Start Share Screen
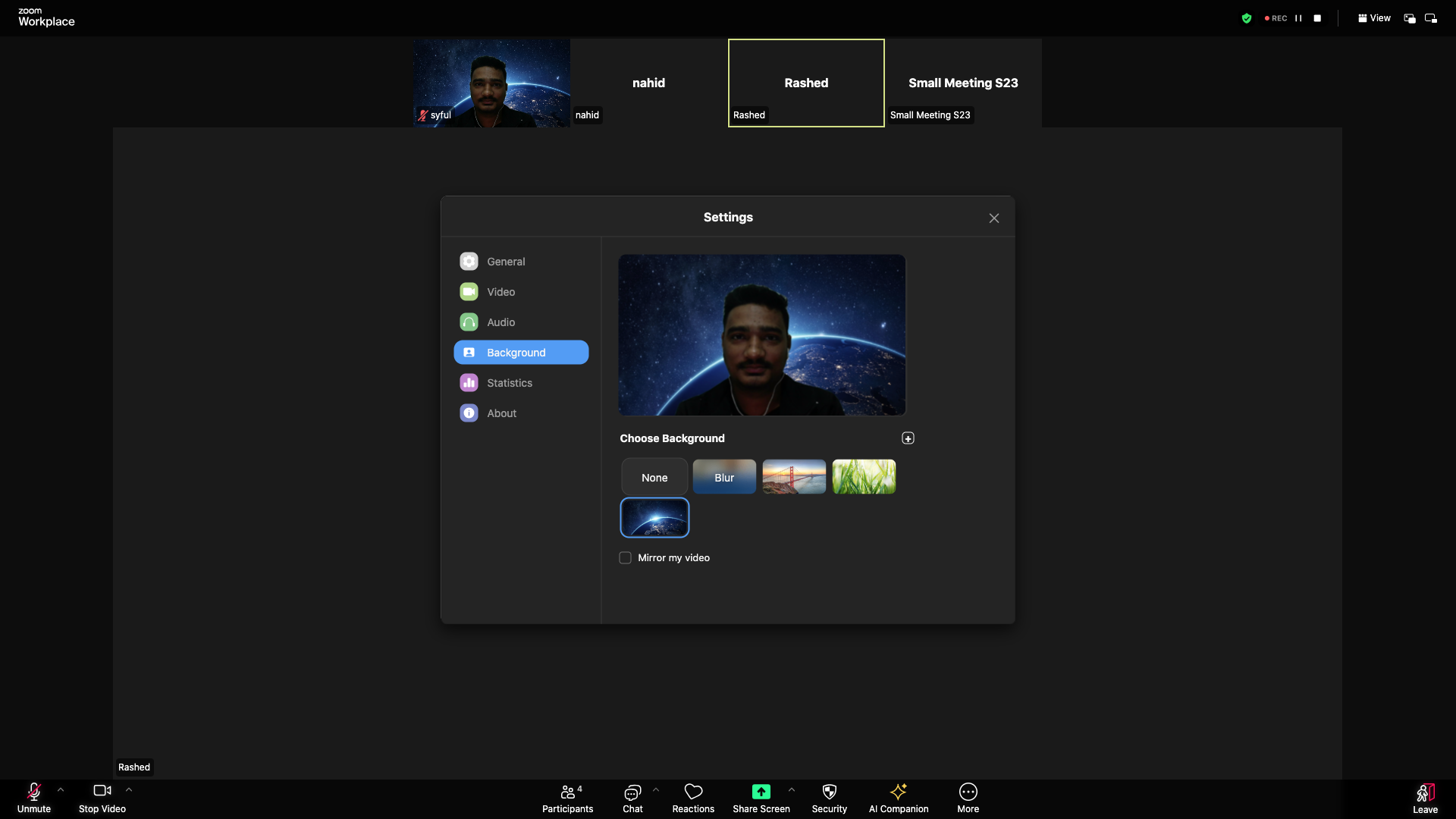Viewport: 1456px width, 819px height. tap(761, 799)
